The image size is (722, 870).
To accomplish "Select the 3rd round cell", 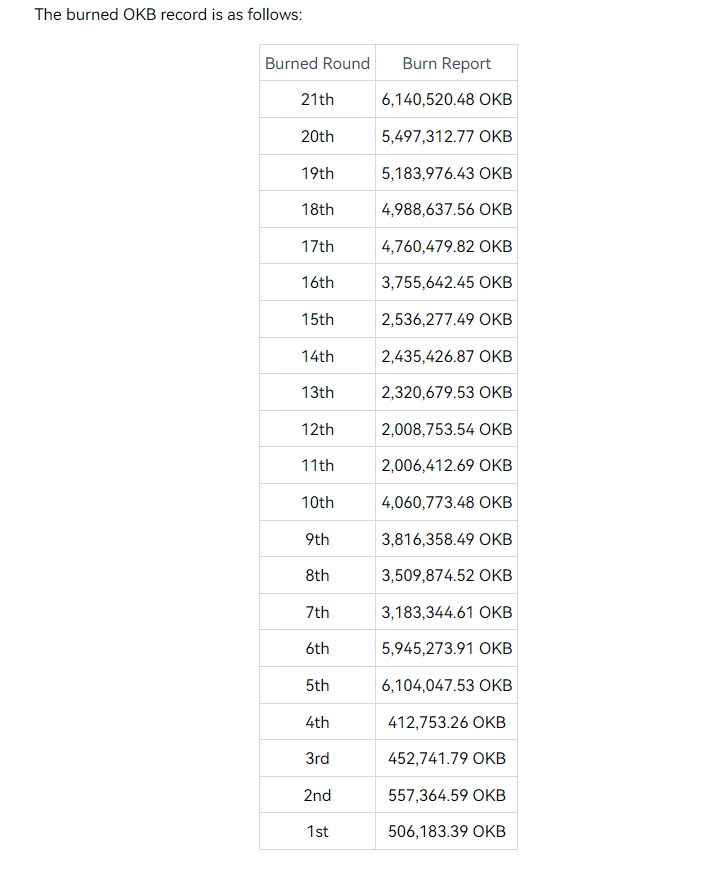I will tap(317, 758).
